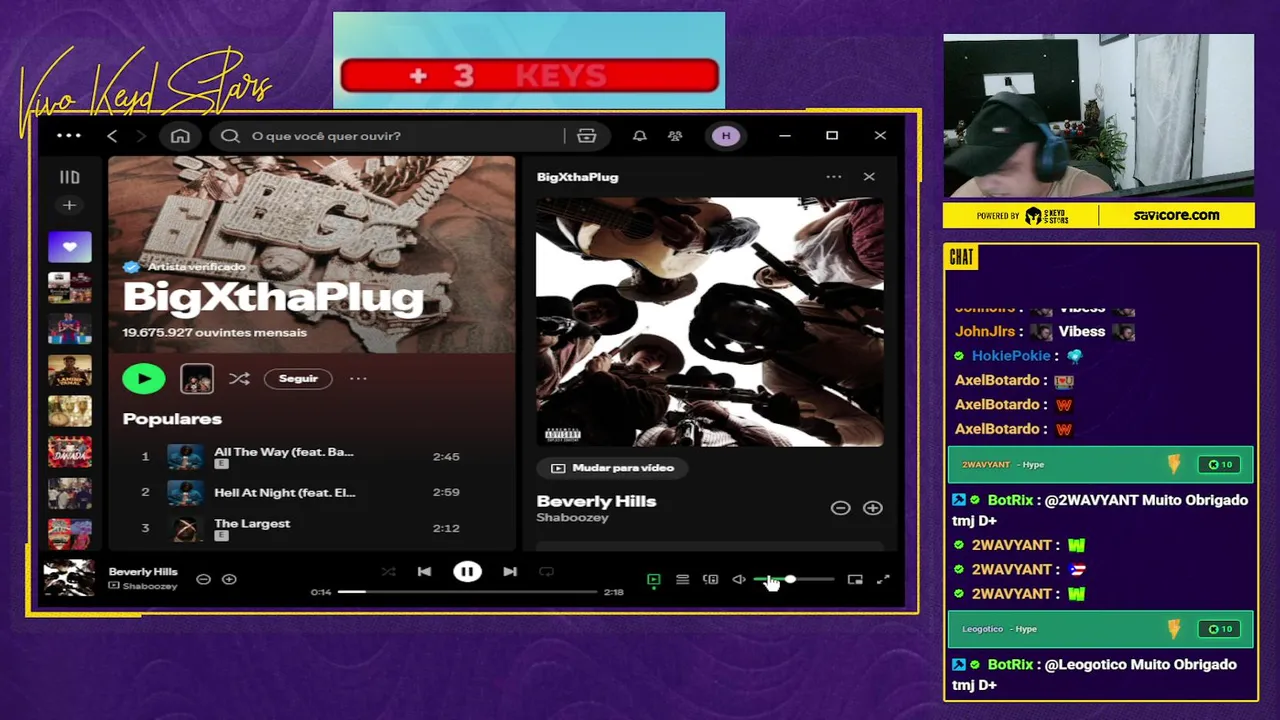Skip to the next track
Screen dimensions: 1280x720
coord(510,571)
